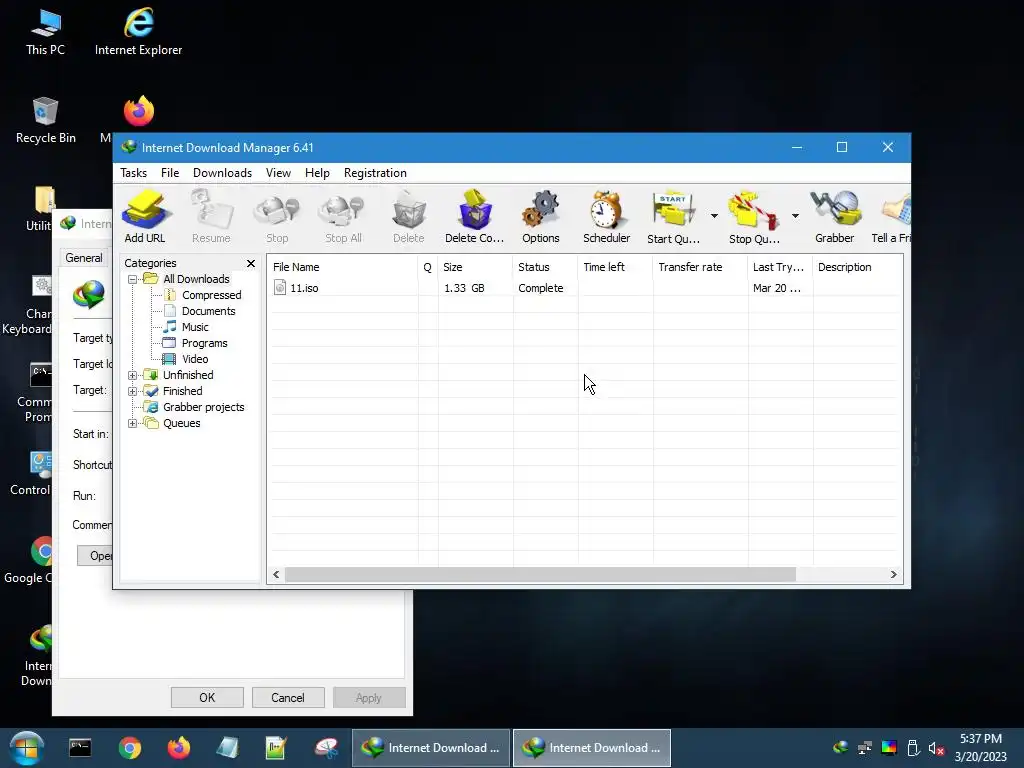Select the Music category
This screenshot has height=768, width=1024.
point(195,327)
